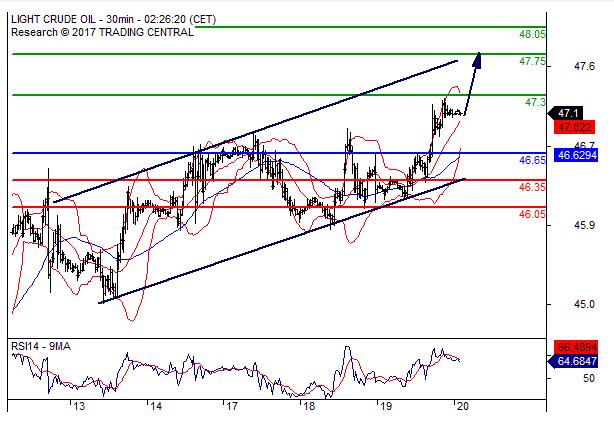Click date label 19 on time axis
Viewport: 614px width, 424px height.
point(385,406)
